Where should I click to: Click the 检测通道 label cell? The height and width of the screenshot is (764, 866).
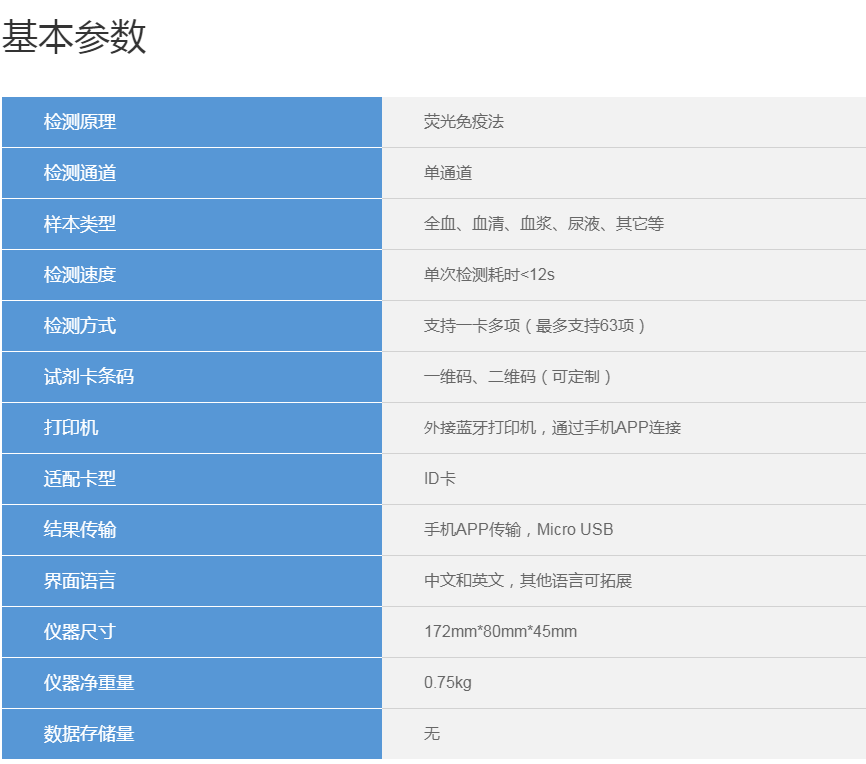point(192,173)
